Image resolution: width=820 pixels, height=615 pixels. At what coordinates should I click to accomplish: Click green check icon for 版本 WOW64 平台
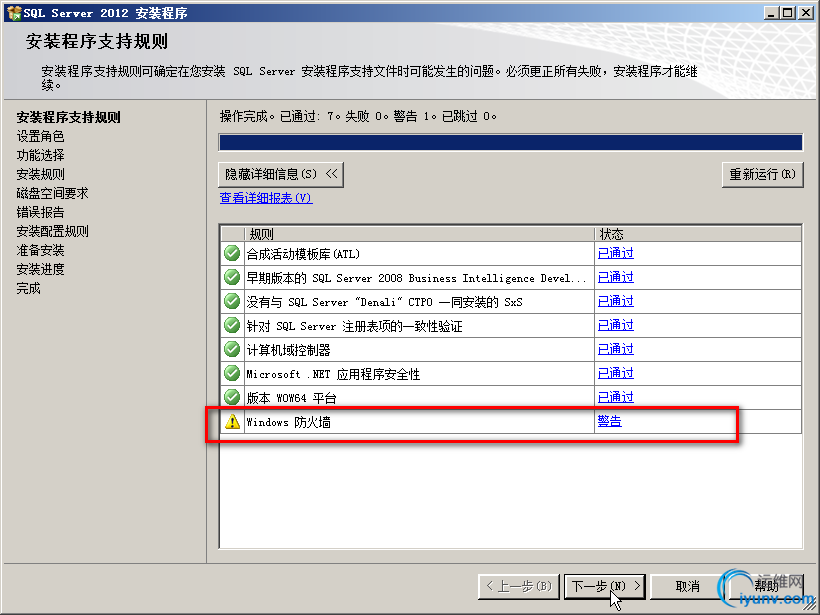click(x=232, y=397)
